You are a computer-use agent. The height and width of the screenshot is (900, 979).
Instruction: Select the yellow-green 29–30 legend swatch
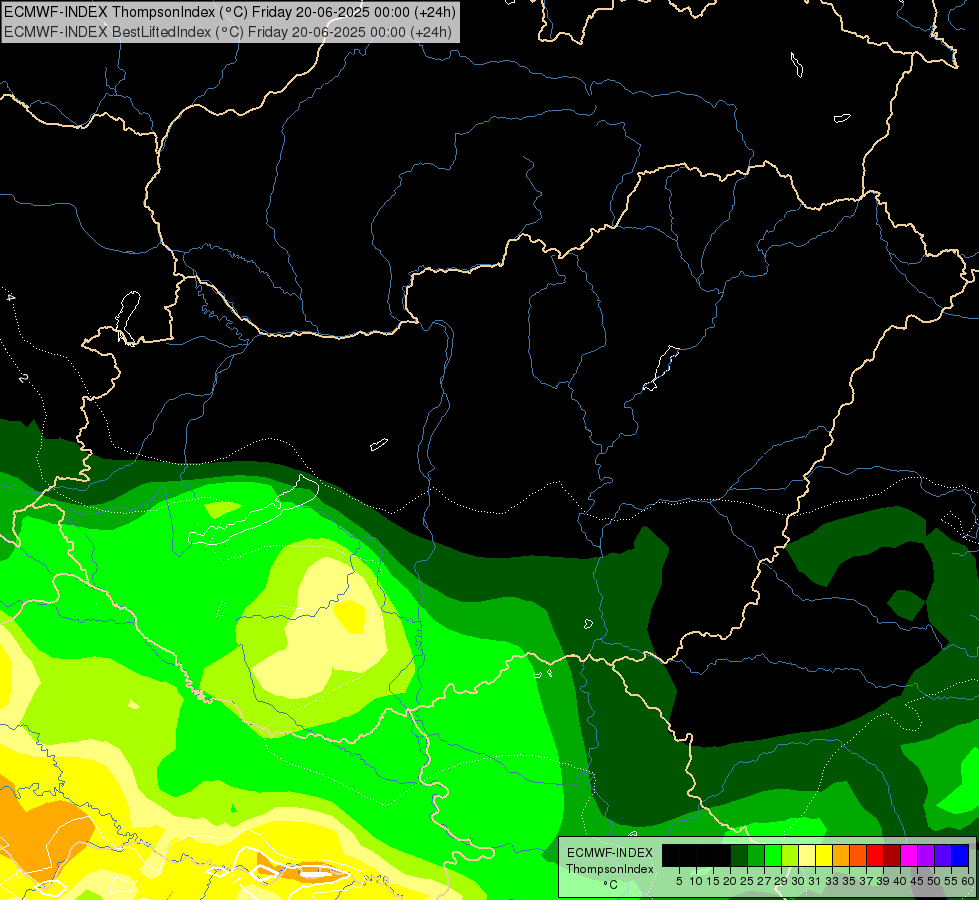790,855
